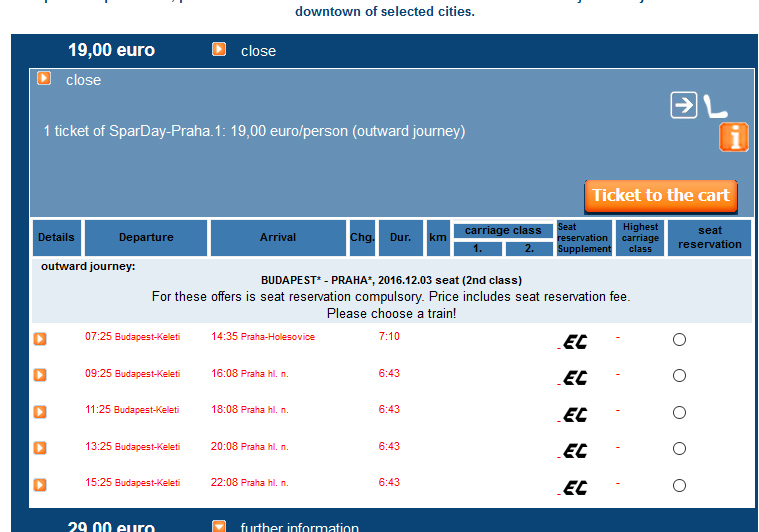Click the 22:08 Praha hl. n. arrival
This screenshot has width=759, height=532.
click(x=250, y=483)
